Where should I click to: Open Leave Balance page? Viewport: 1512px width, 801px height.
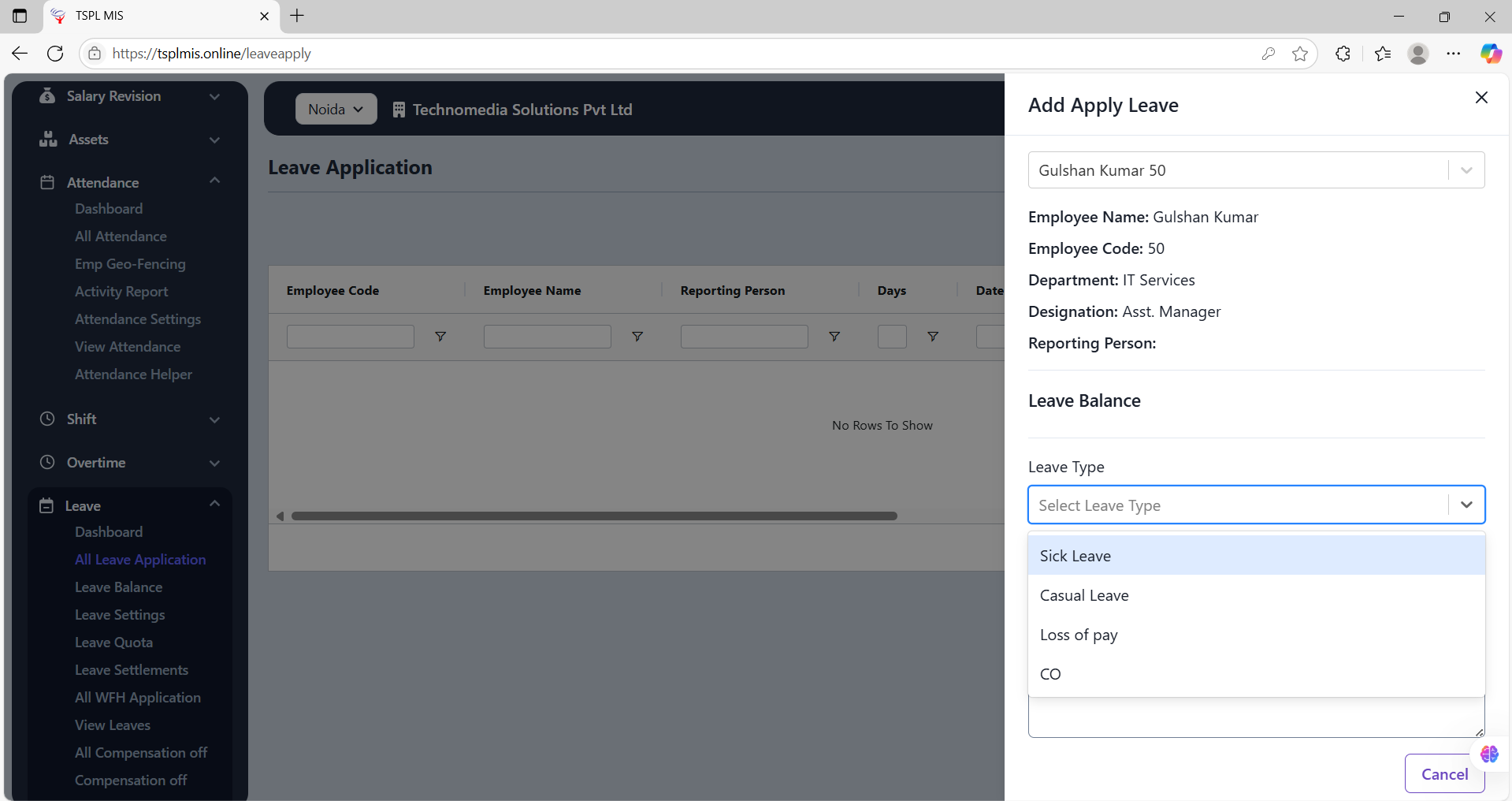[x=118, y=587]
